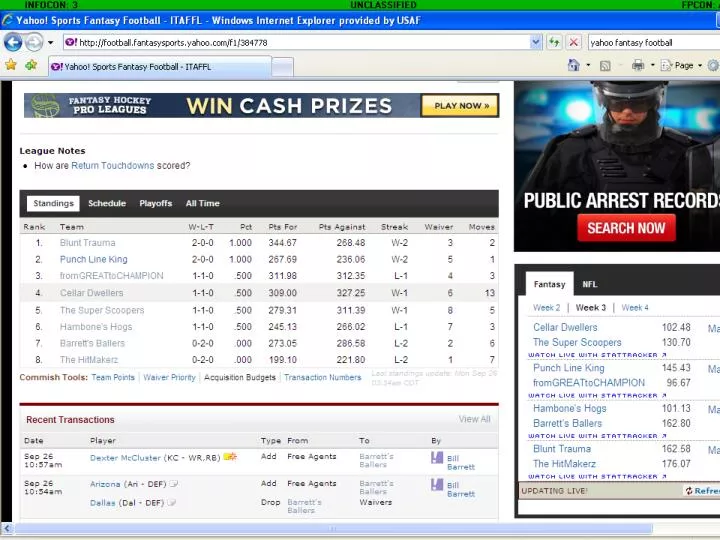The image size is (720, 540).
Task: Open Cellar Dwellers team in standings
Action: tap(91, 292)
